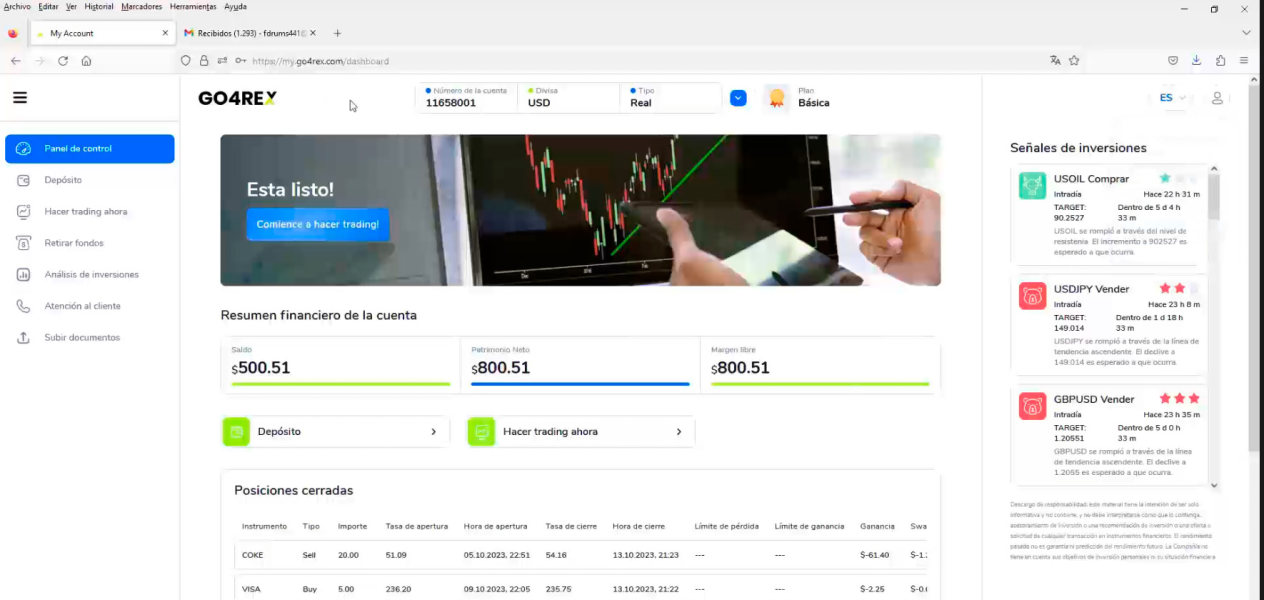Click the Subir documentos upload icon
1264x600 pixels.
pos(23,337)
